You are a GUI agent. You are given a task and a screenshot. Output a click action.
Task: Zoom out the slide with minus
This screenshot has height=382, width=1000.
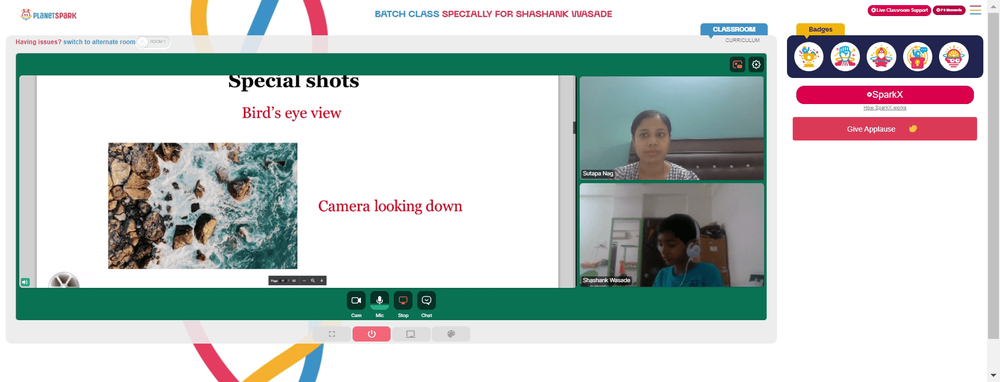304,281
